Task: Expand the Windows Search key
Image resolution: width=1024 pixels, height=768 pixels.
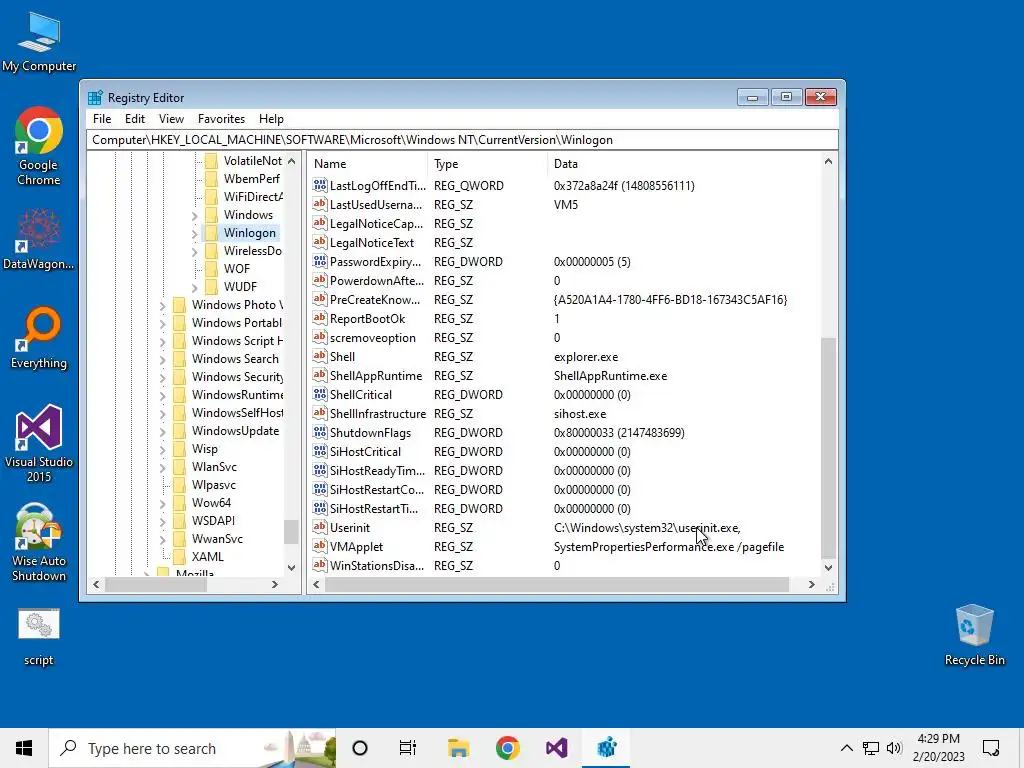Action: 163,359
